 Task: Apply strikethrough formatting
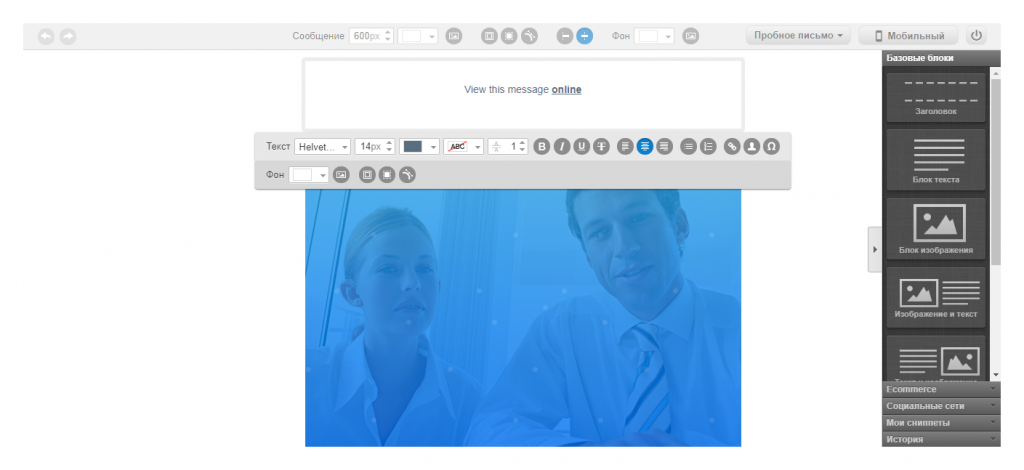coord(601,146)
